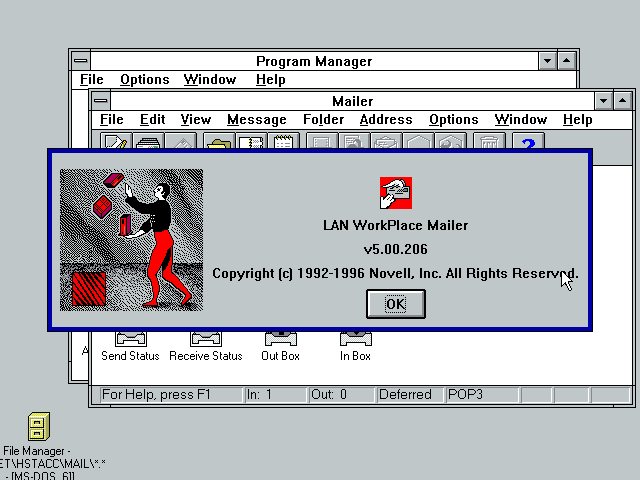640x480 pixels.
Task: Click the blue question mark help icon
Action: [x=528, y=143]
